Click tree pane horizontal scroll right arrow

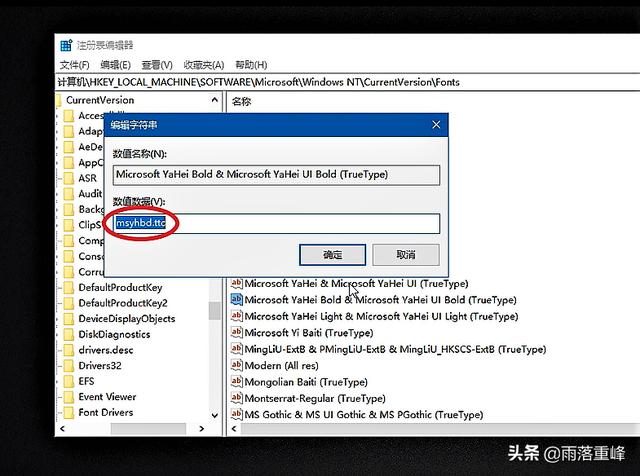tap(202, 429)
